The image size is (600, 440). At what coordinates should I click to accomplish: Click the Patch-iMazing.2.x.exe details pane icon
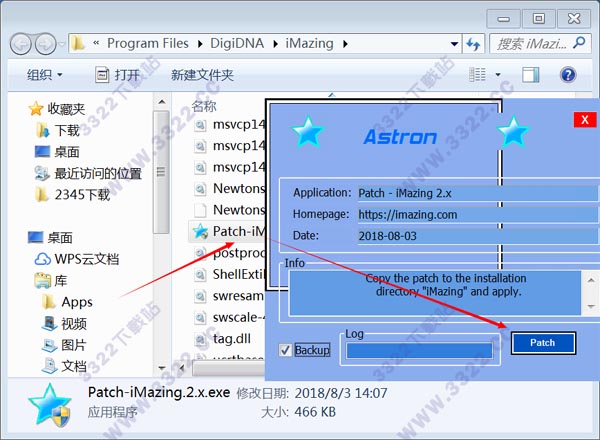[x=50, y=406]
